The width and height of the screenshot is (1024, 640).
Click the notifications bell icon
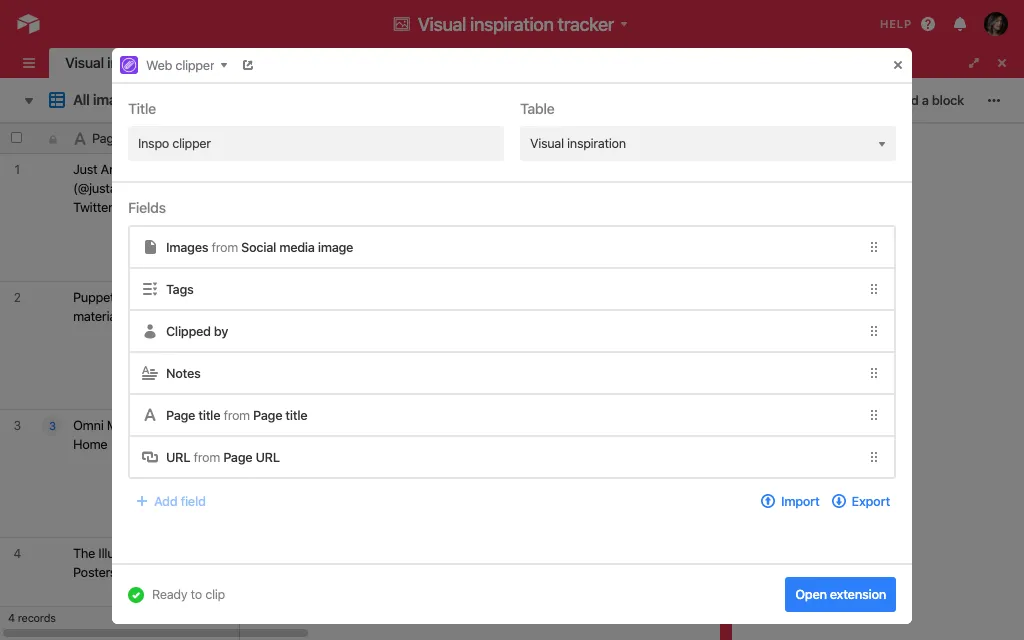pos(960,24)
